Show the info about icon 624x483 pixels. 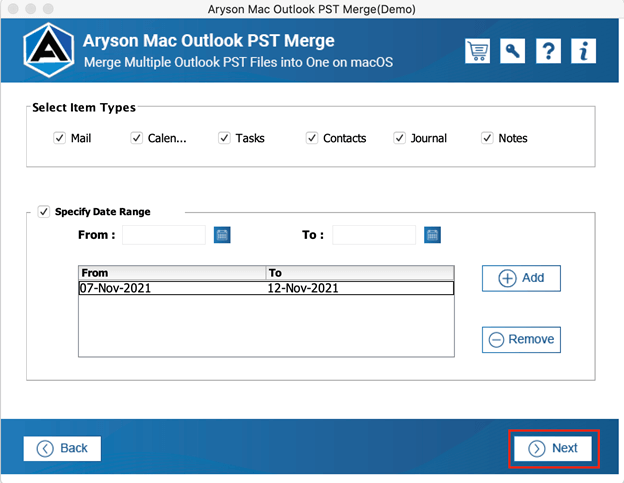point(583,51)
